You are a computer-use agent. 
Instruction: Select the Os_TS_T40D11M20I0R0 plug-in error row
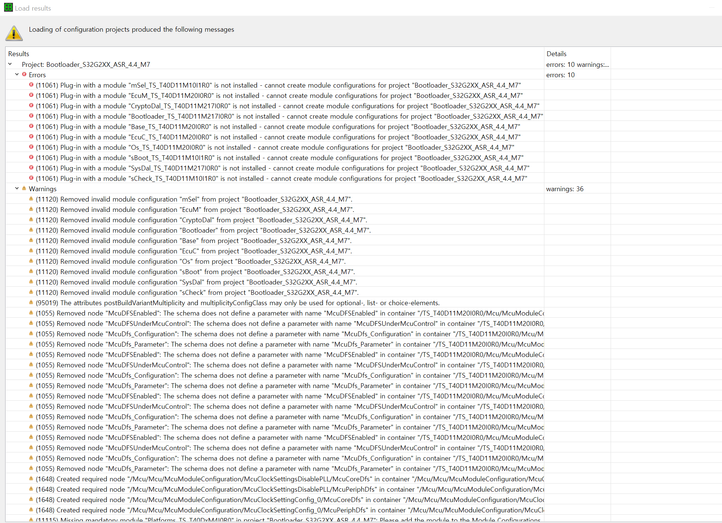[x=280, y=147]
